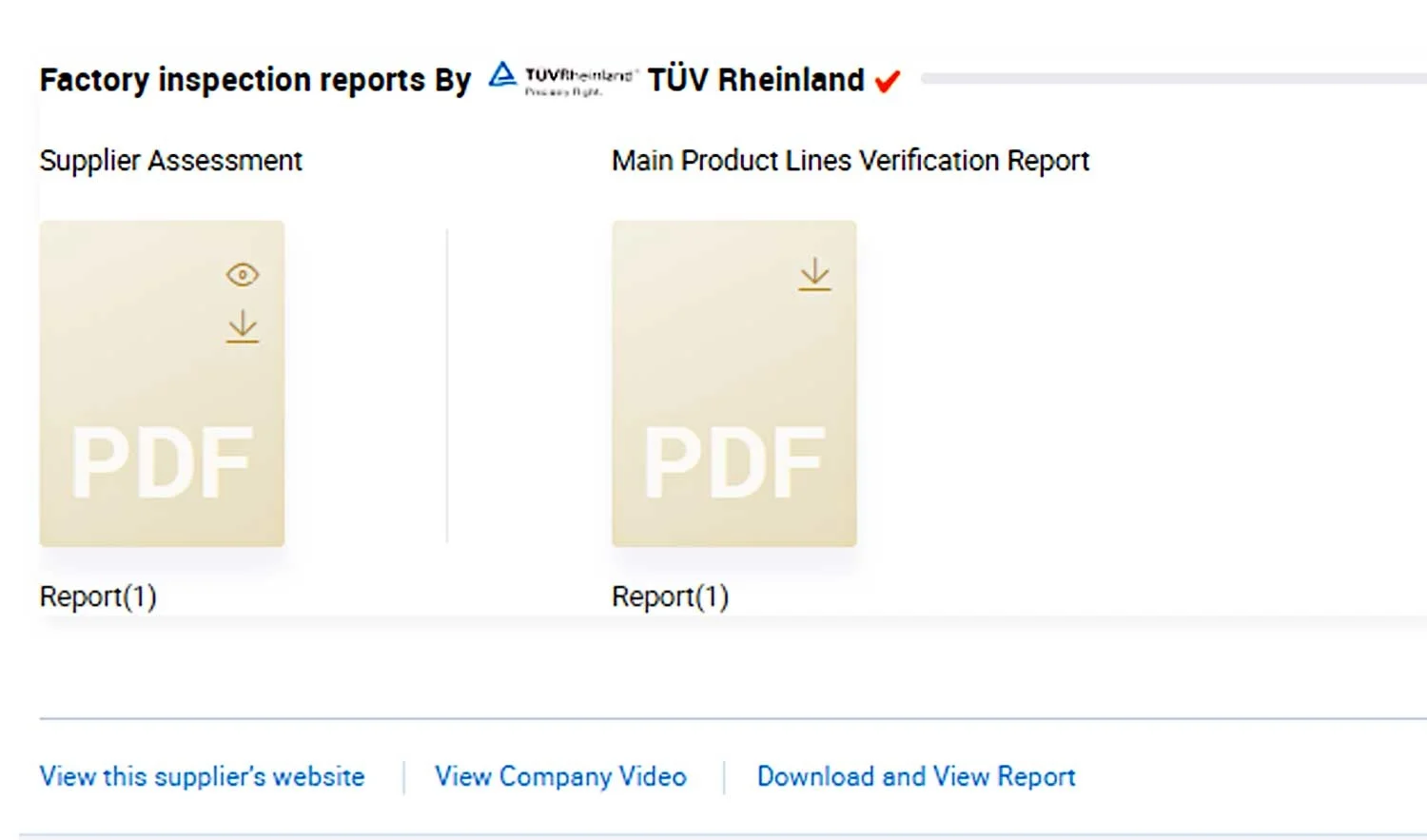
Task: Click the blue TÜV Rheinland triangle logo
Action: pos(502,75)
